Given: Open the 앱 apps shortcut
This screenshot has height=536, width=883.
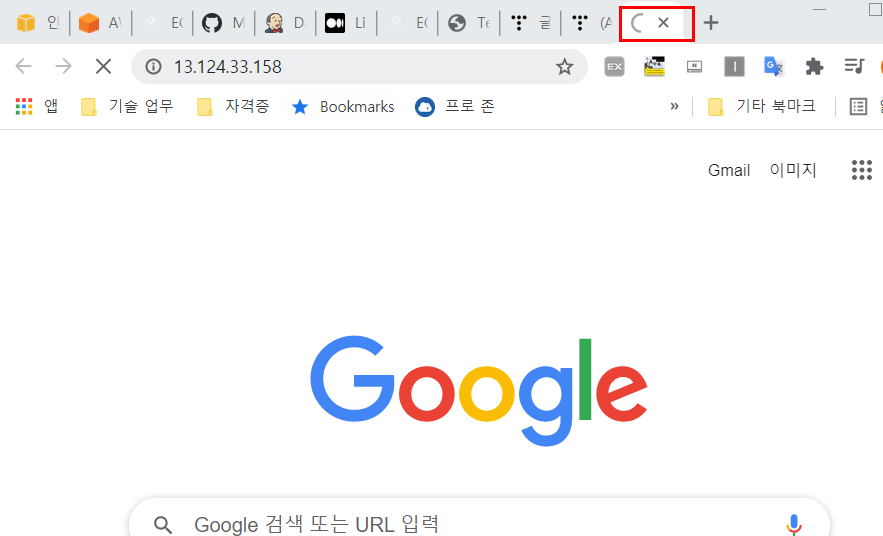Looking at the screenshot, I should tap(37, 106).
